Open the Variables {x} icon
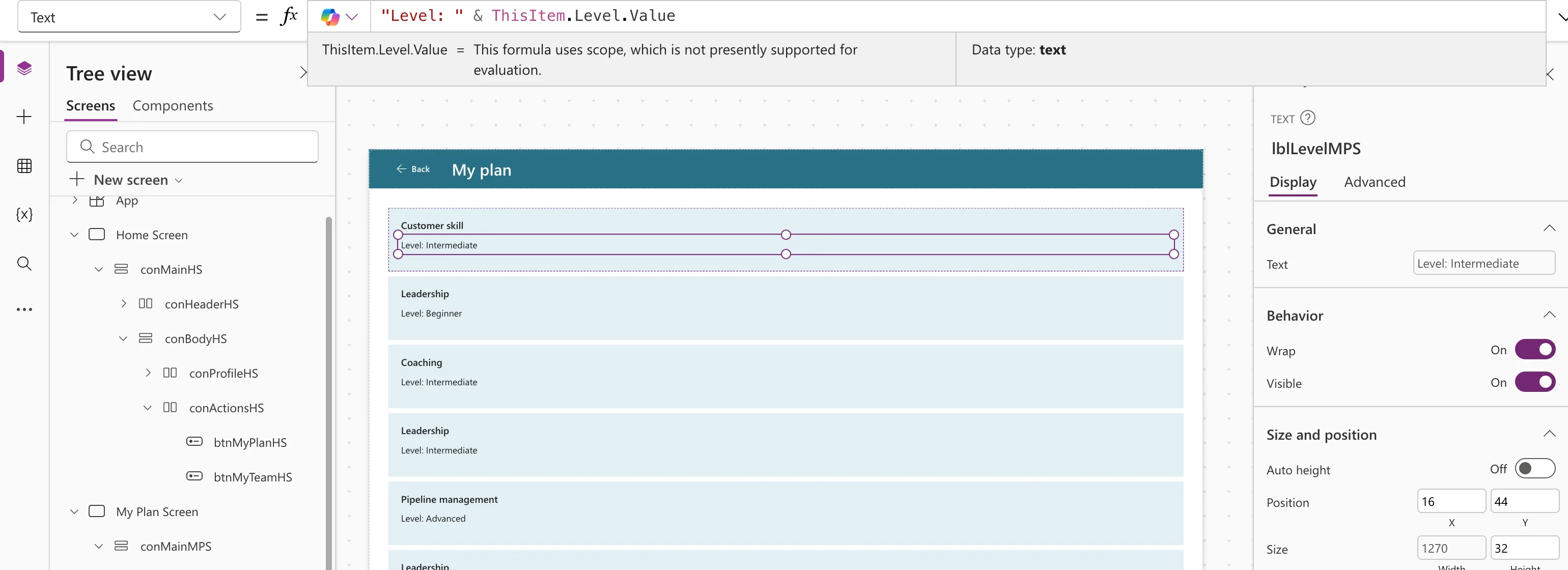This screenshot has height=570, width=1568. [24, 214]
